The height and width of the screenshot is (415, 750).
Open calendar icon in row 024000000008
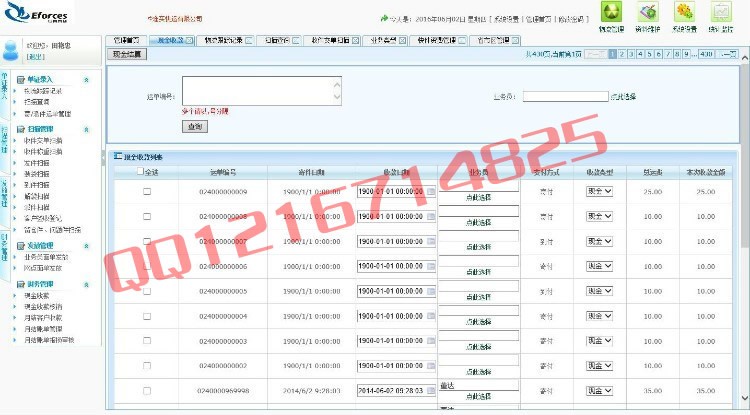[430, 217]
